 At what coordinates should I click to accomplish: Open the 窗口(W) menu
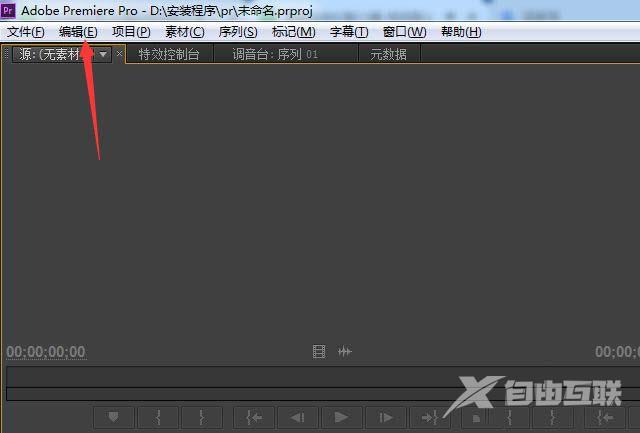(404, 32)
